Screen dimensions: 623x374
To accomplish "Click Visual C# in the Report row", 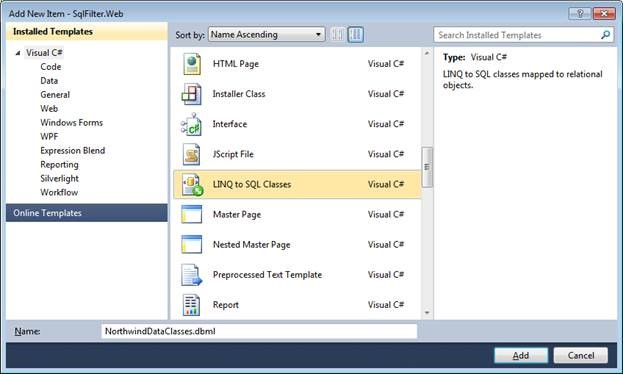I will (x=386, y=305).
